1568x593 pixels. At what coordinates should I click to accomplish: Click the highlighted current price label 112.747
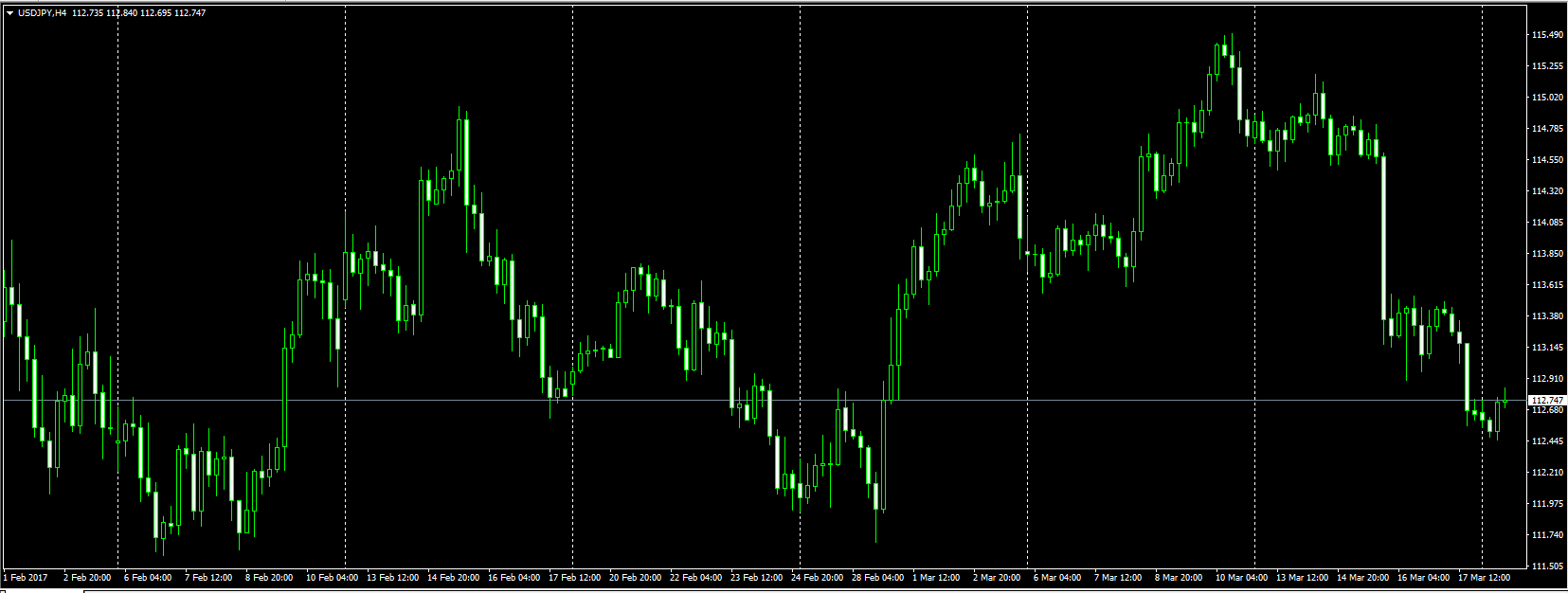pyautogui.click(x=1546, y=401)
